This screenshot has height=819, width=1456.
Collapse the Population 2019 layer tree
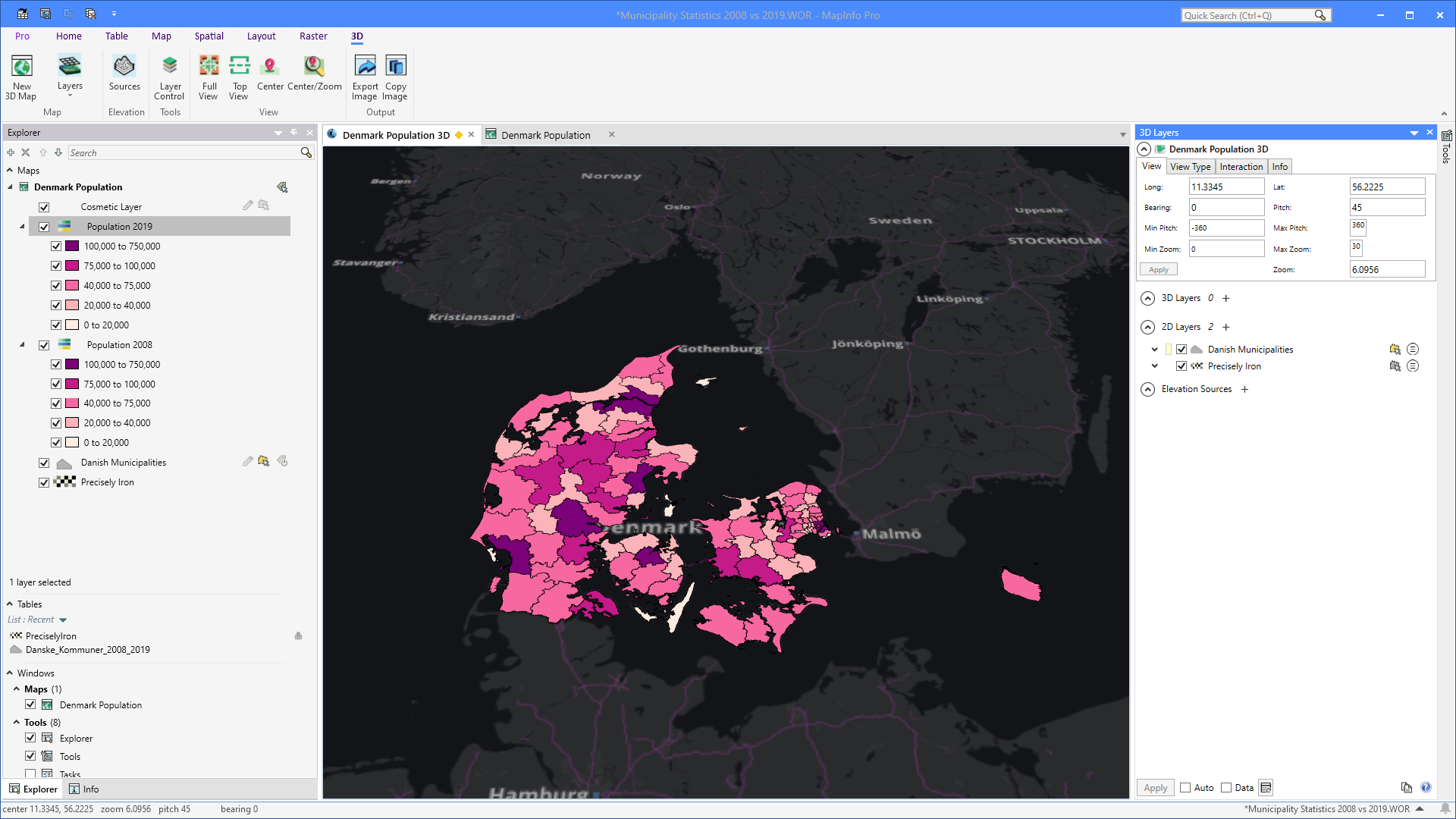(x=22, y=226)
